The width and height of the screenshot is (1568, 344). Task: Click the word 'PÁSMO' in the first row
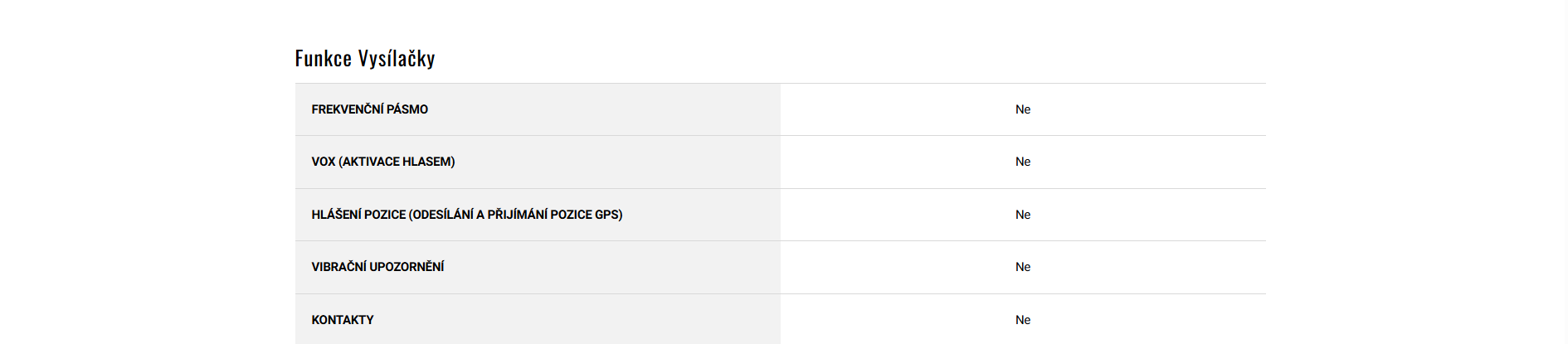click(x=407, y=109)
